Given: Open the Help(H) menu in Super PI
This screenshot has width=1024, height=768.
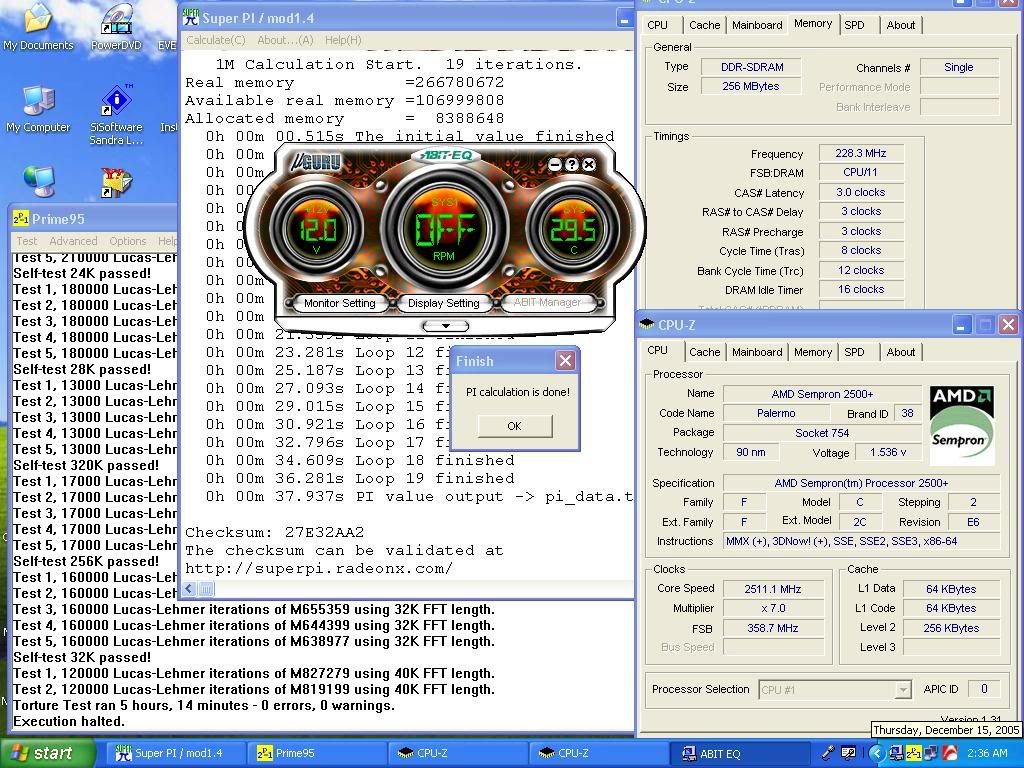Looking at the screenshot, I should 344,40.
